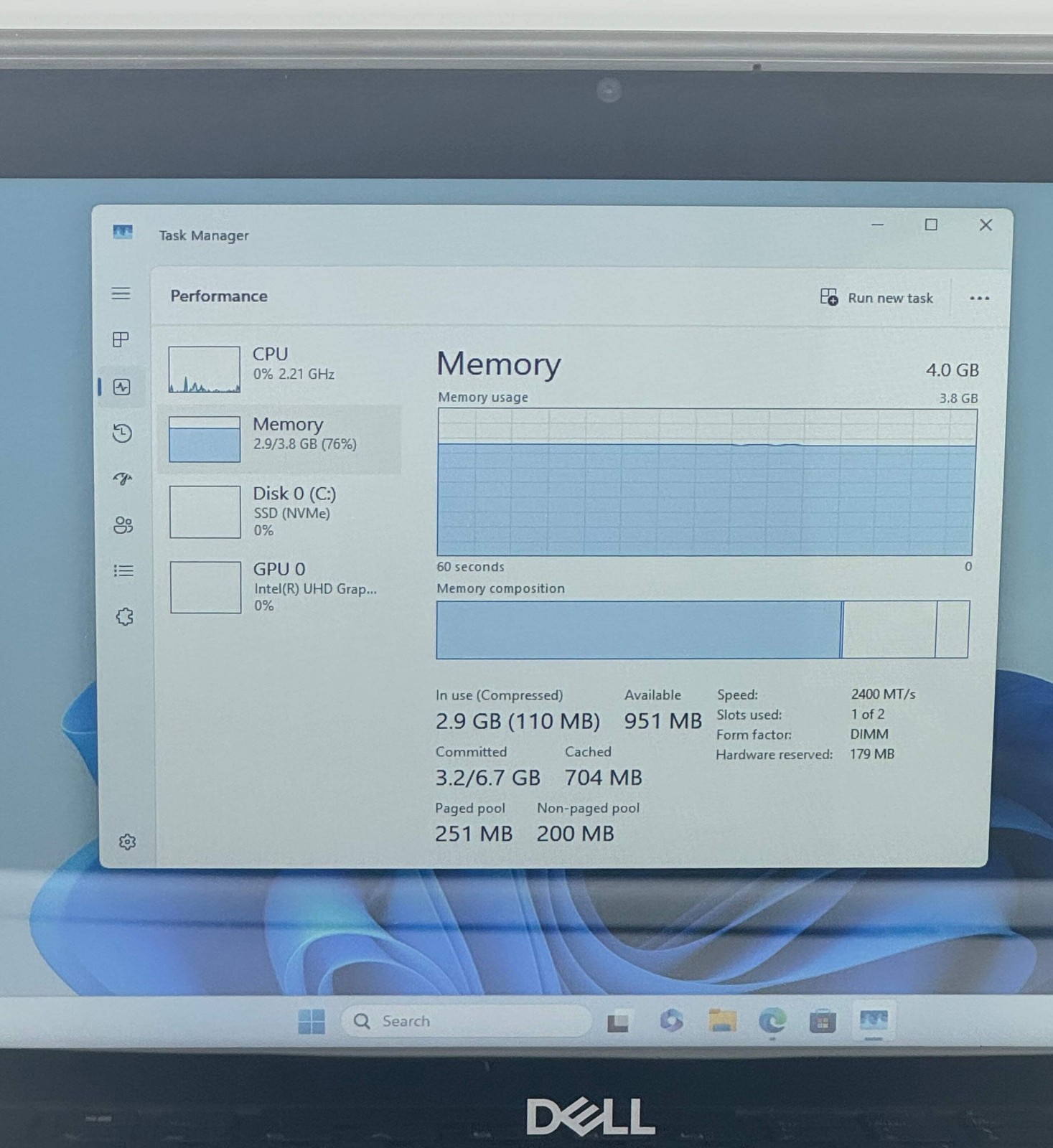Open Microsoft Edge from the taskbar
The image size is (1053, 1148).
click(x=772, y=1020)
